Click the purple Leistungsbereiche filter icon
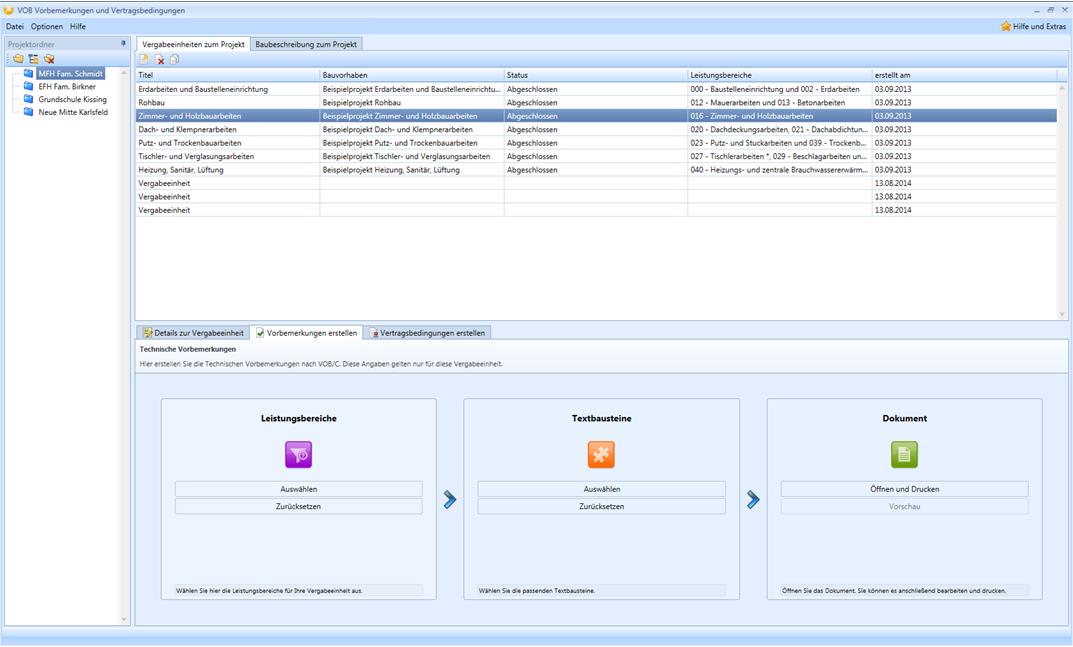 298,455
